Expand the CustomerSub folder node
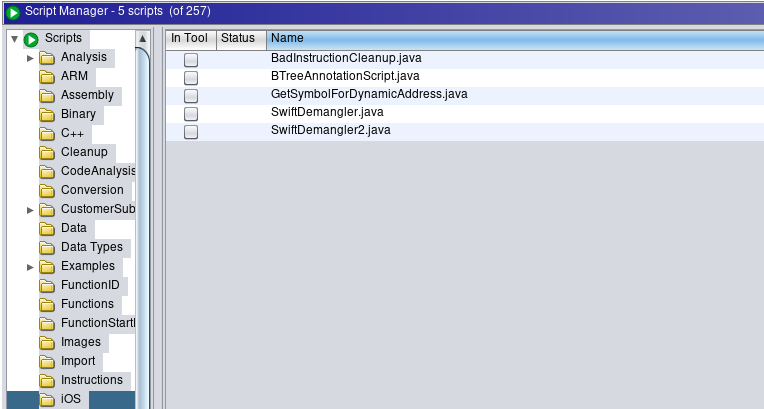This screenshot has width=764, height=409. pos(30,210)
